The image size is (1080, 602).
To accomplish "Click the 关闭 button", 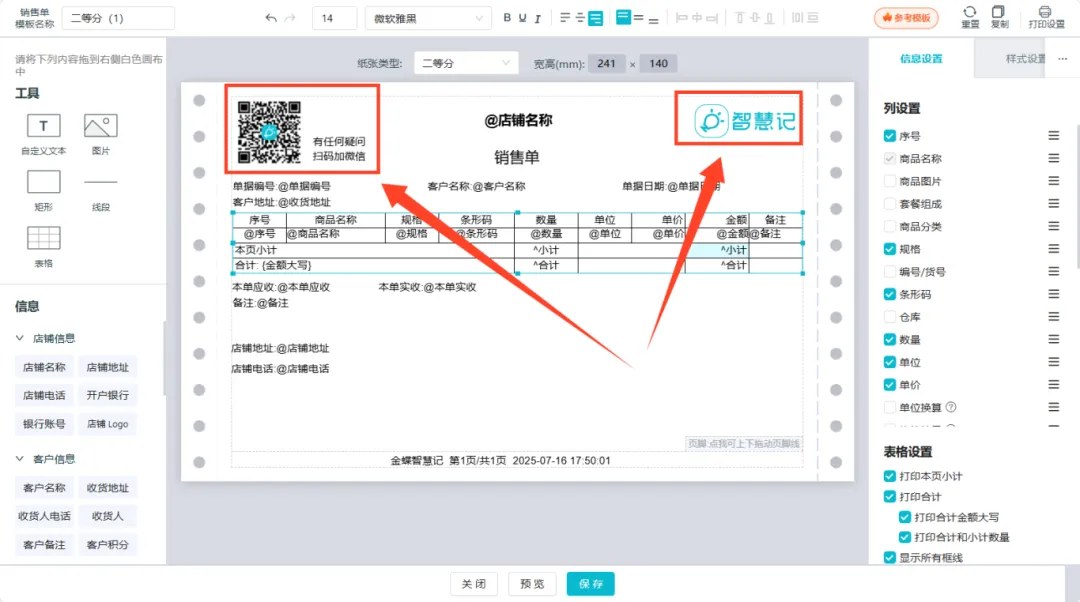I will 474,584.
